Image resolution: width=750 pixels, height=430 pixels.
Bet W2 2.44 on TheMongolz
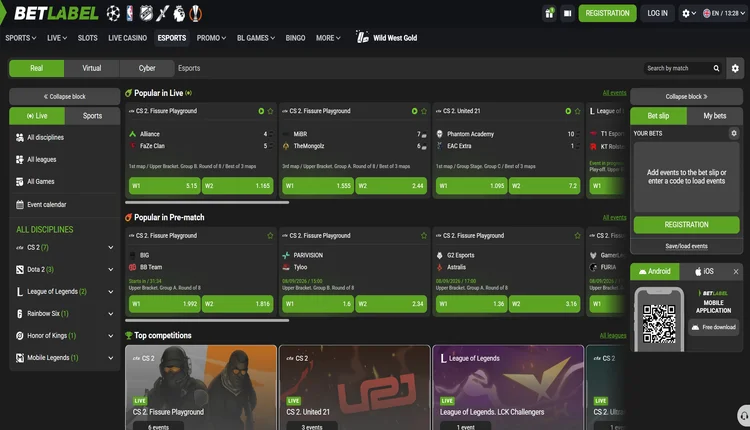coord(391,186)
